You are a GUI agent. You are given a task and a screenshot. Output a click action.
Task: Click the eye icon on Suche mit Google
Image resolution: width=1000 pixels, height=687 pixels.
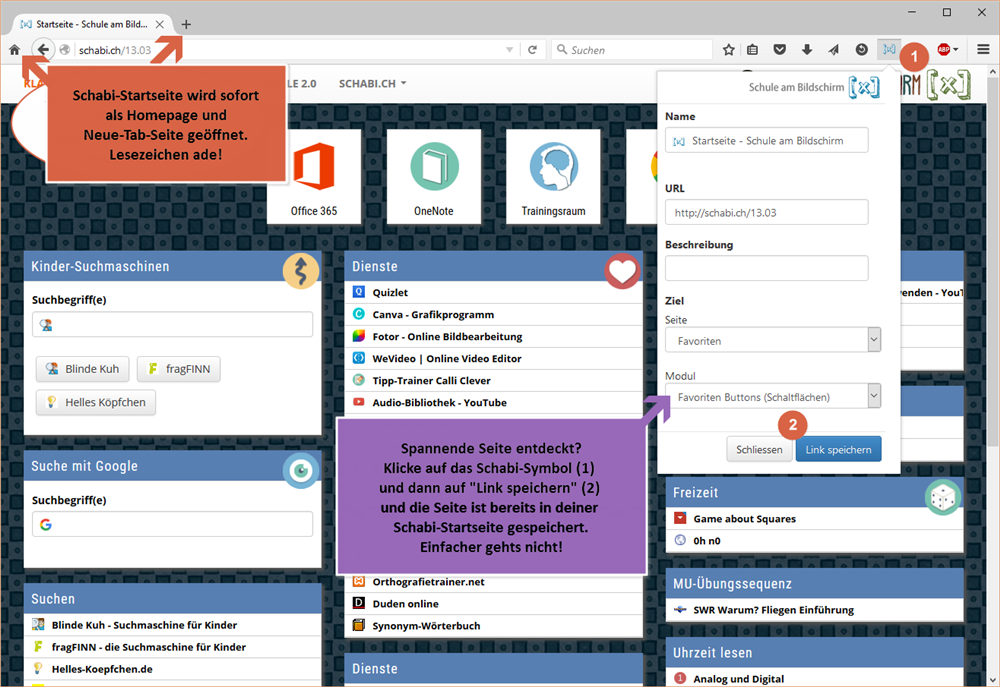[x=301, y=471]
